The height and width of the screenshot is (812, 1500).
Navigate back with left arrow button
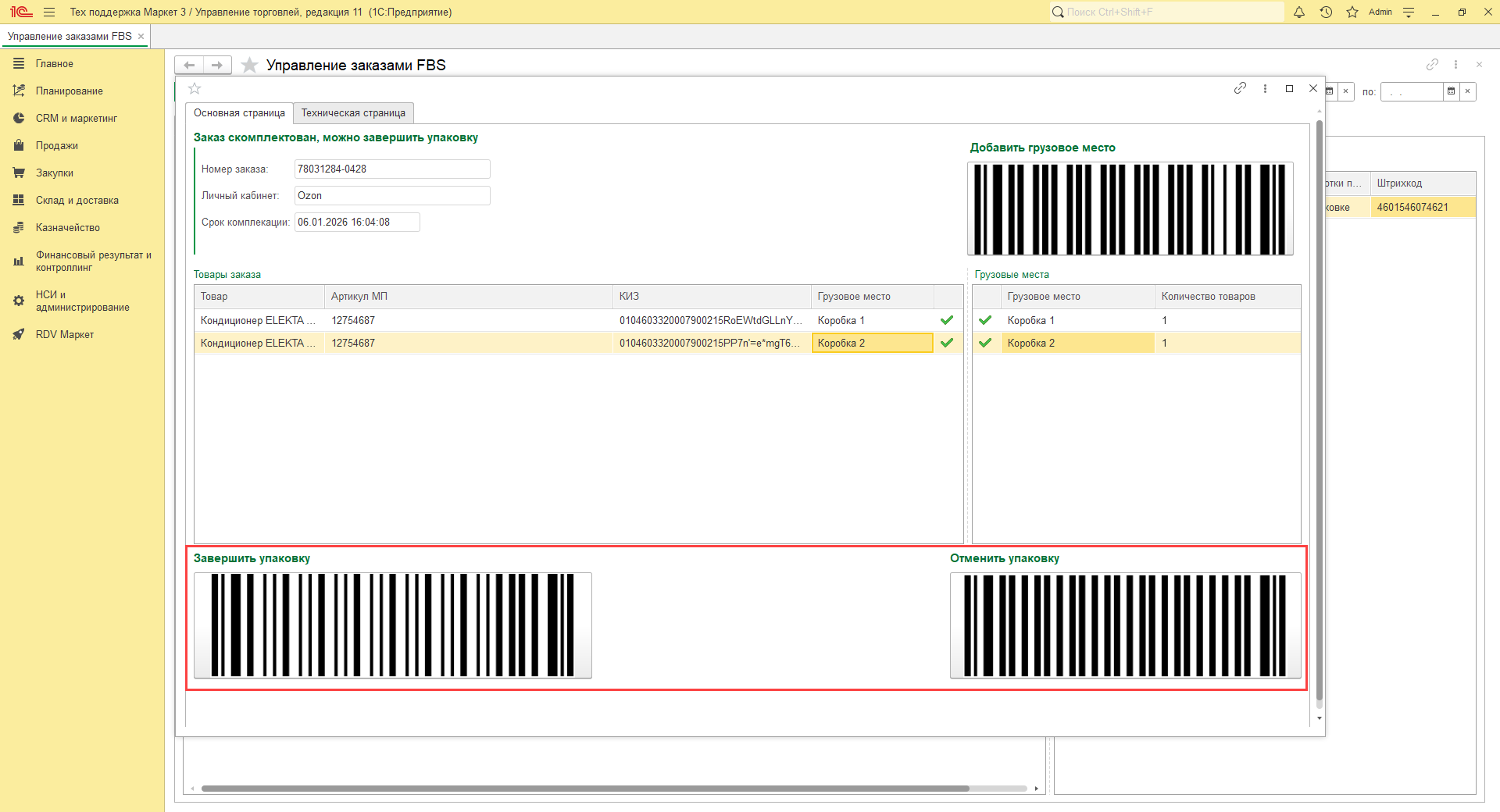(189, 65)
